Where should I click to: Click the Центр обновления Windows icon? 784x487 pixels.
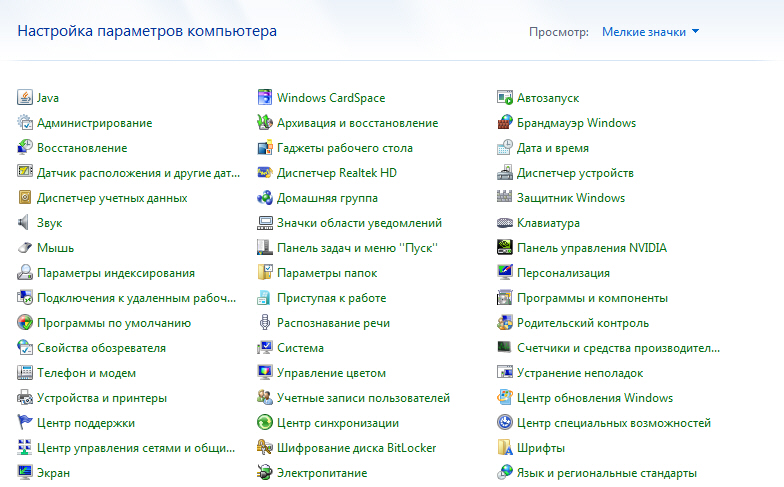click(506, 398)
